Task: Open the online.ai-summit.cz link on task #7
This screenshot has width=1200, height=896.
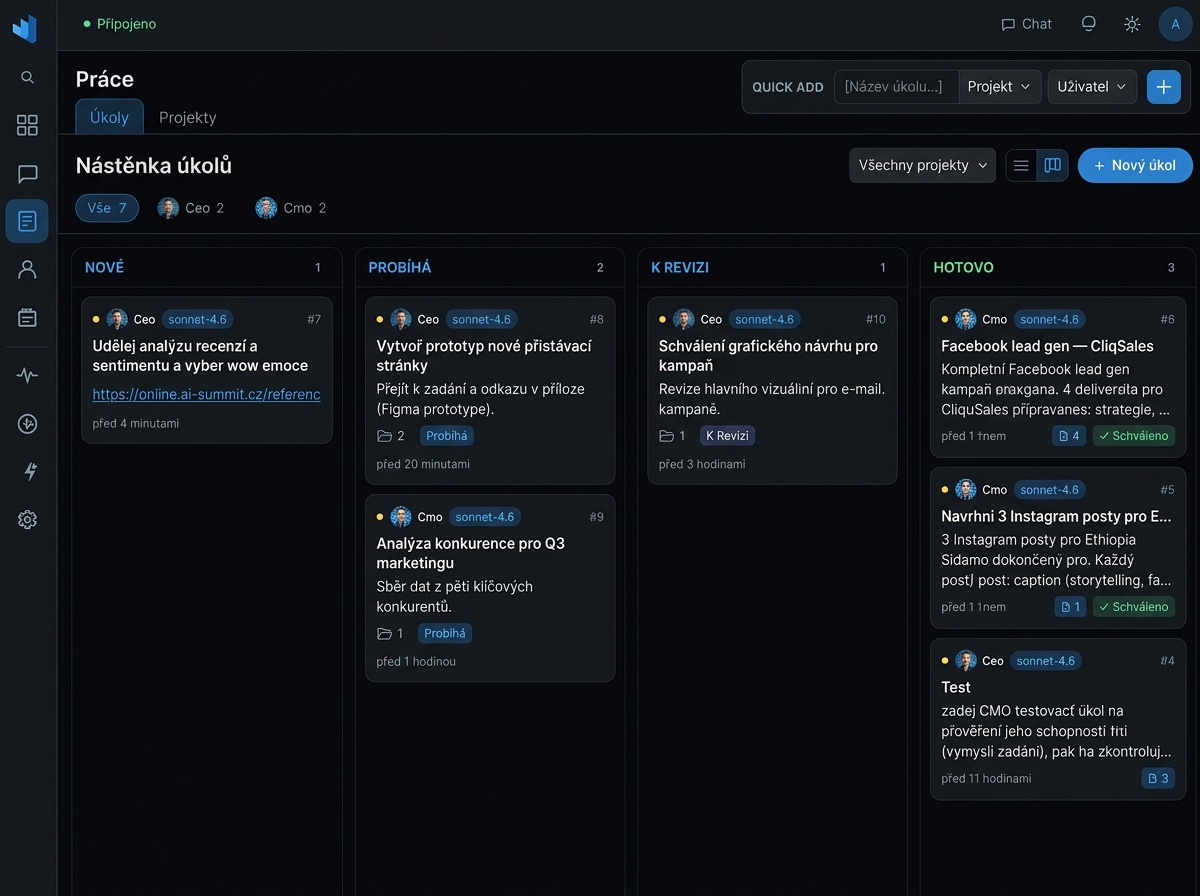Action: (x=206, y=394)
